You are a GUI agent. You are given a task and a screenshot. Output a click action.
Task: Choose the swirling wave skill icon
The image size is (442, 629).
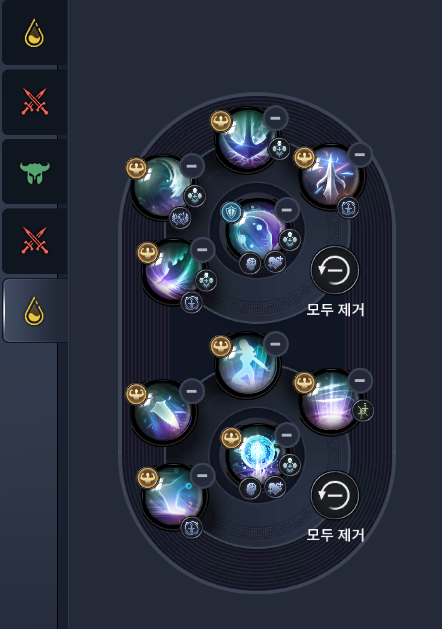[164, 187]
